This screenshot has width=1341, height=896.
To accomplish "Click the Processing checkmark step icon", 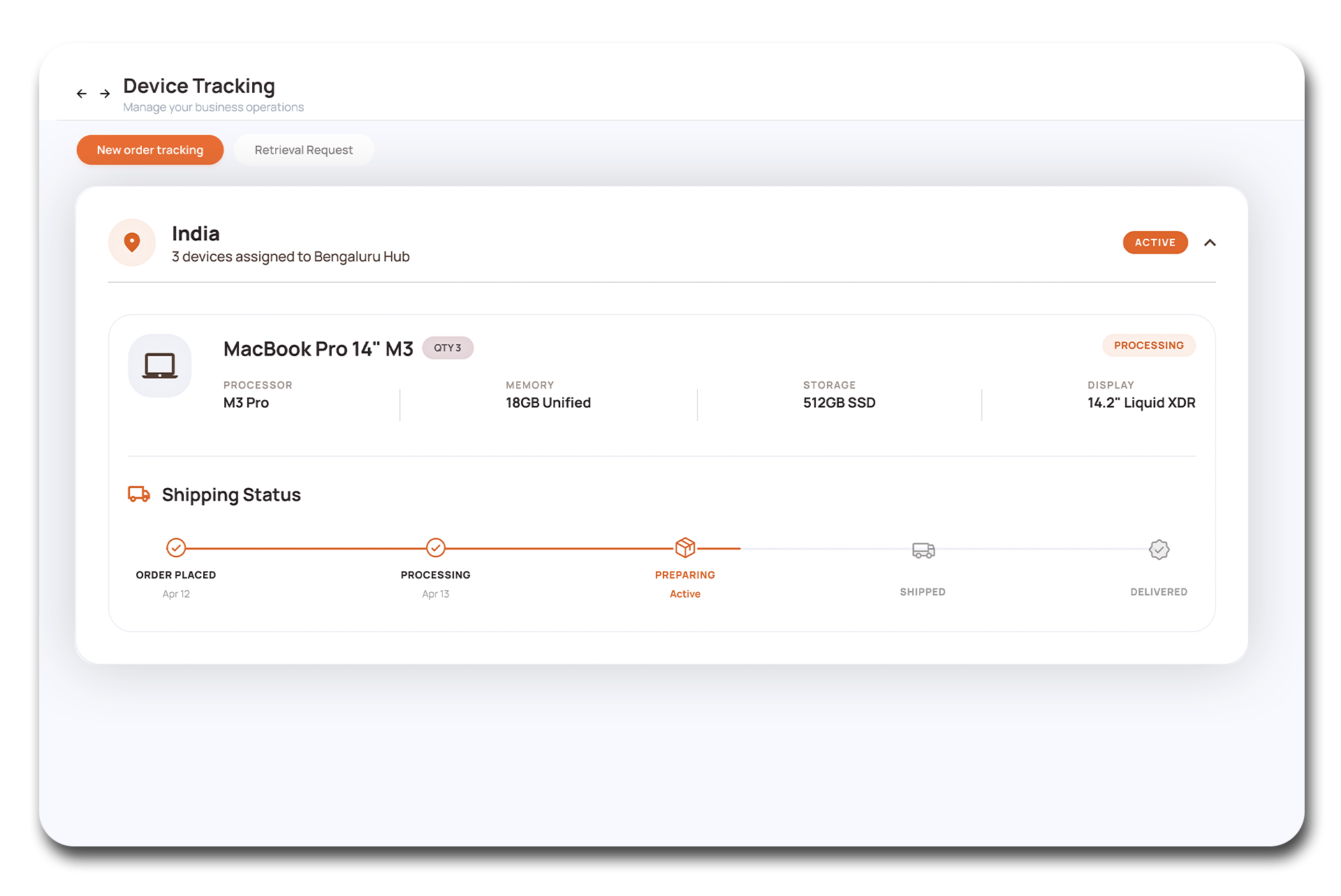I will tap(436, 548).
